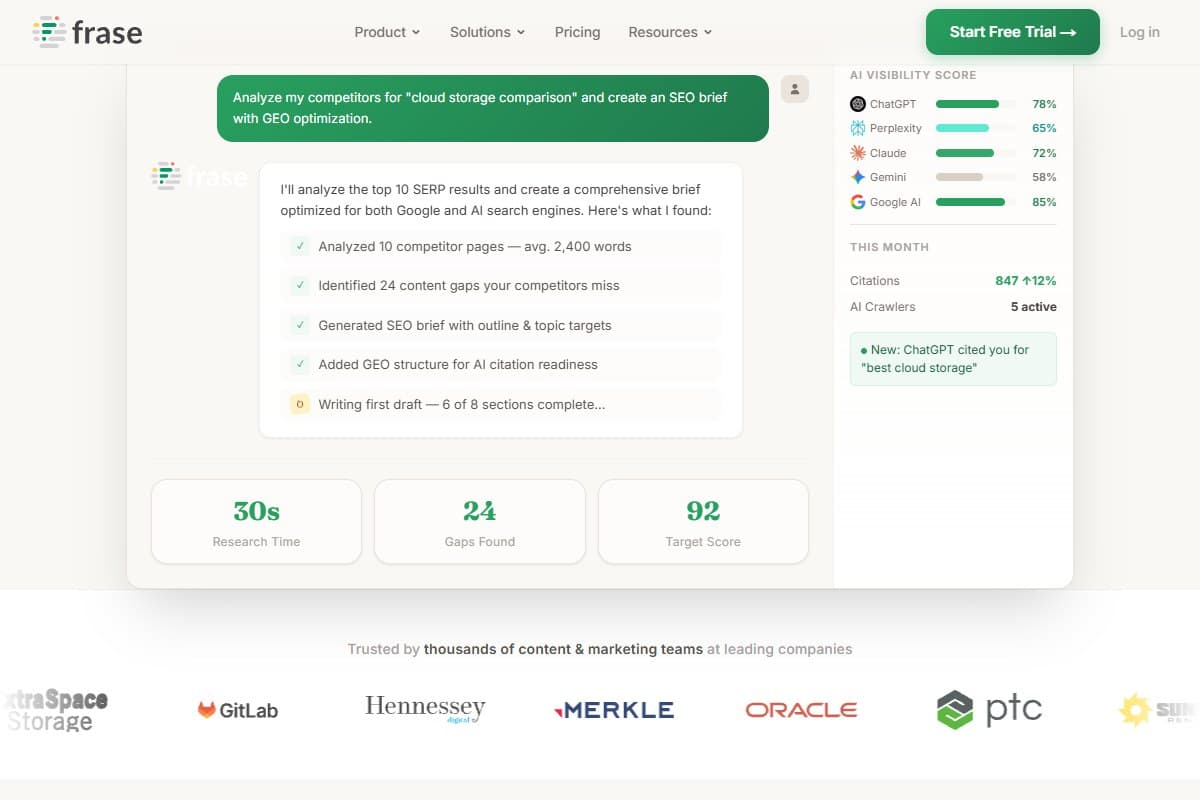
Task: Click the user prompt message bubble
Action: 493,108
